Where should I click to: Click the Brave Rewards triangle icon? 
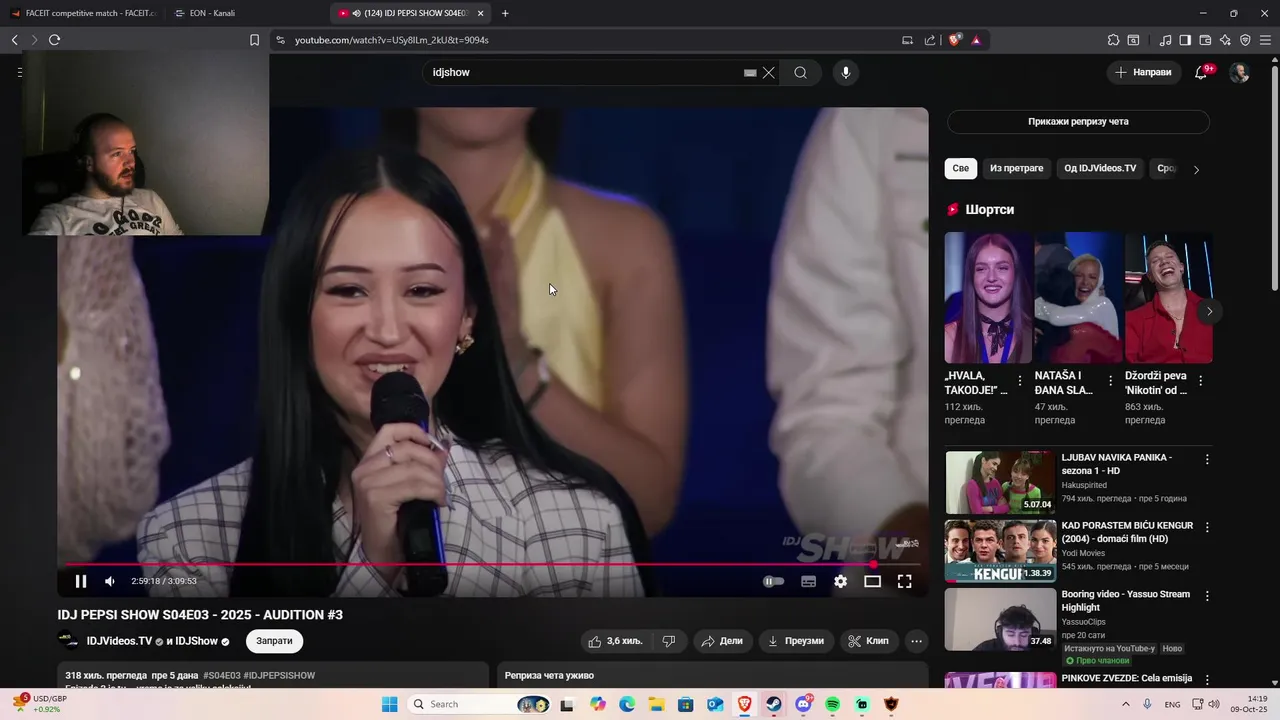(976, 40)
